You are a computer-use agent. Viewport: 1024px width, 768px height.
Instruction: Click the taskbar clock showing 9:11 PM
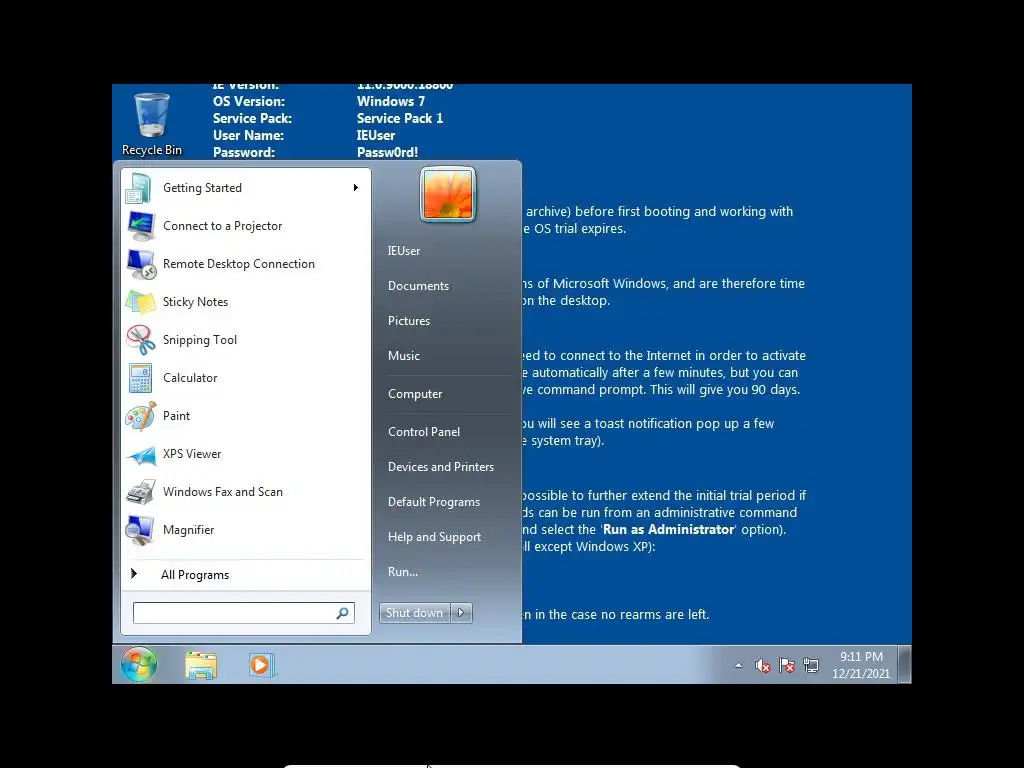tap(861, 665)
